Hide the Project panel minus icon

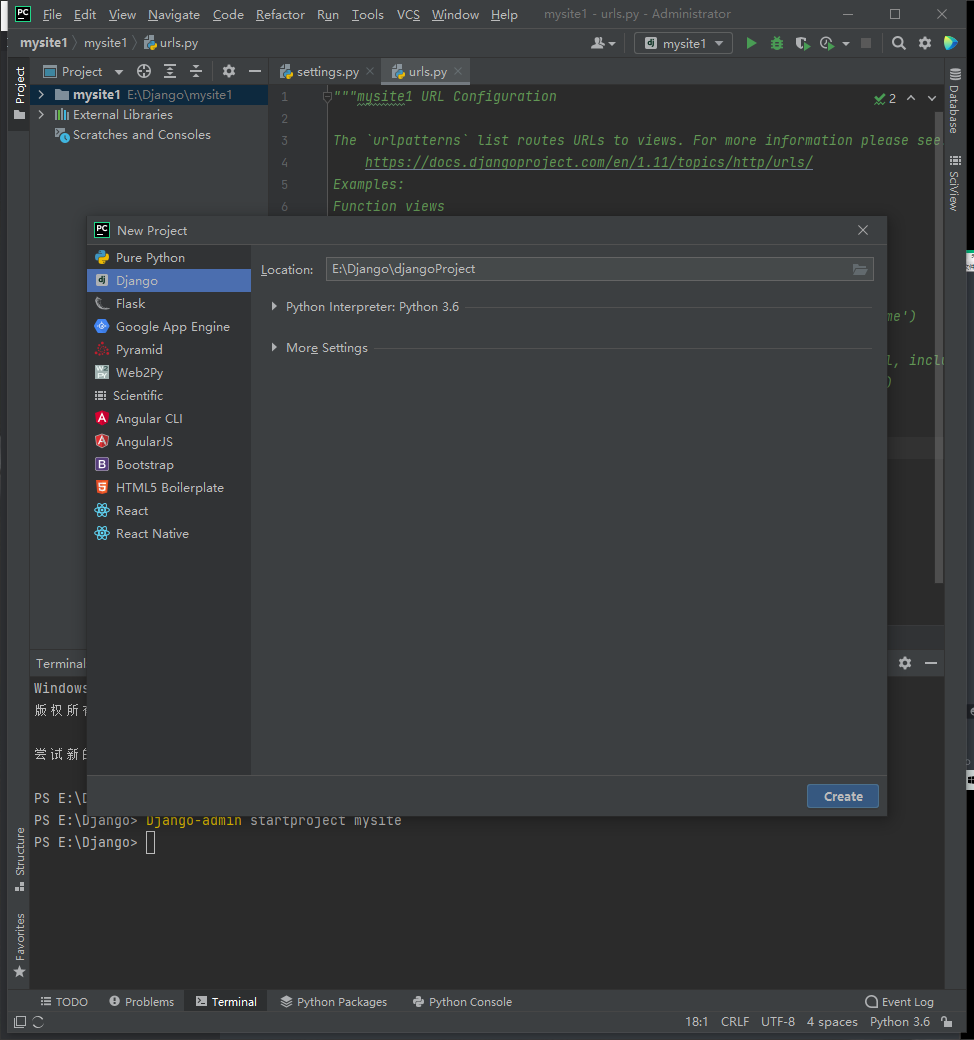click(255, 72)
